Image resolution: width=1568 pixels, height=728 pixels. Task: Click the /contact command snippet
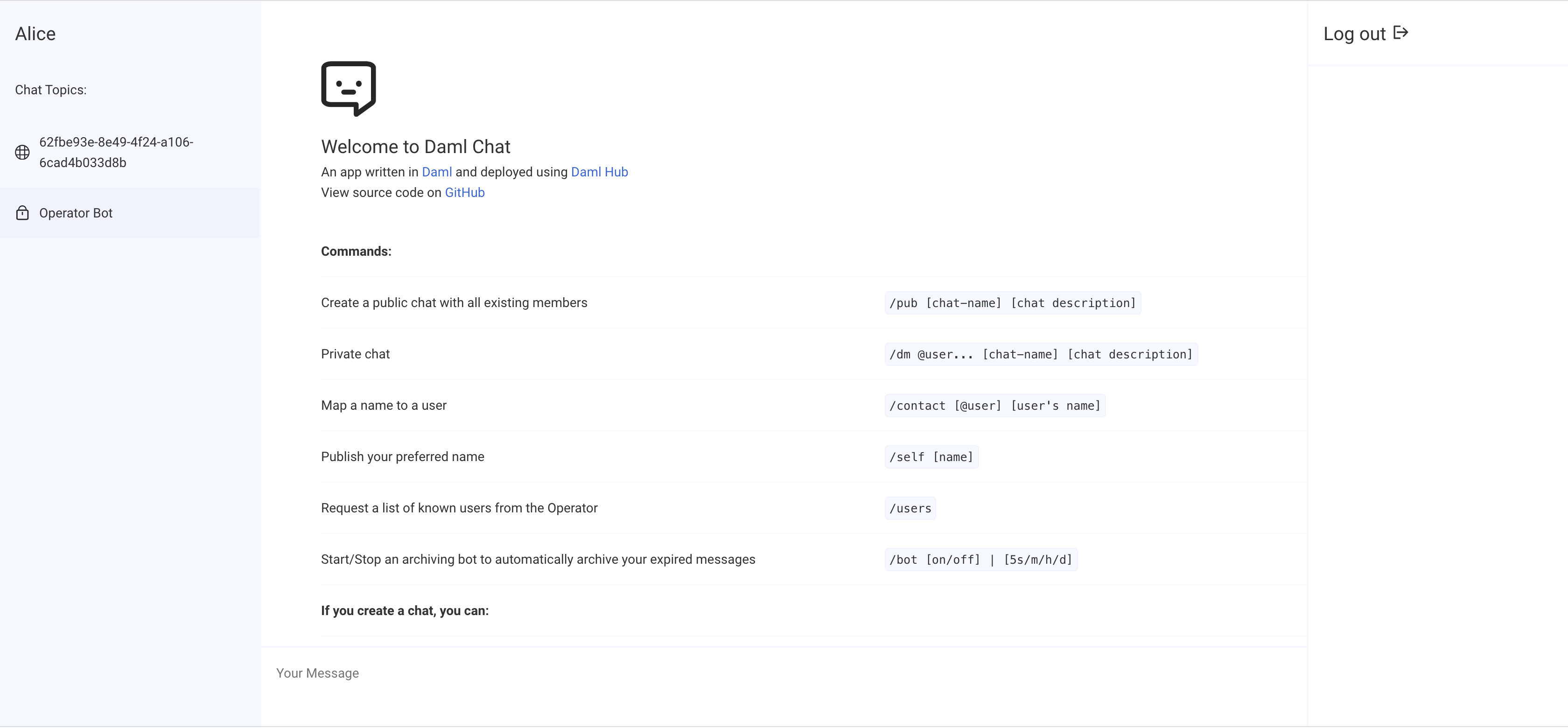click(x=994, y=405)
